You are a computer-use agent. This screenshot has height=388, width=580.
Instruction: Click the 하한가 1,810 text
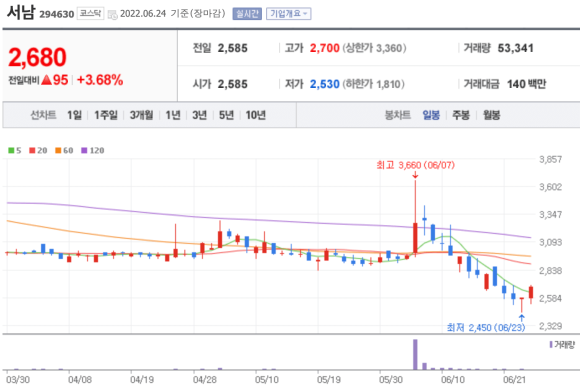[x=374, y=84]
